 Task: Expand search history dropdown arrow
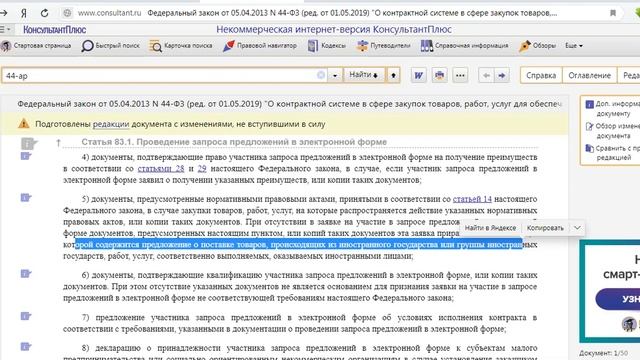335,76
